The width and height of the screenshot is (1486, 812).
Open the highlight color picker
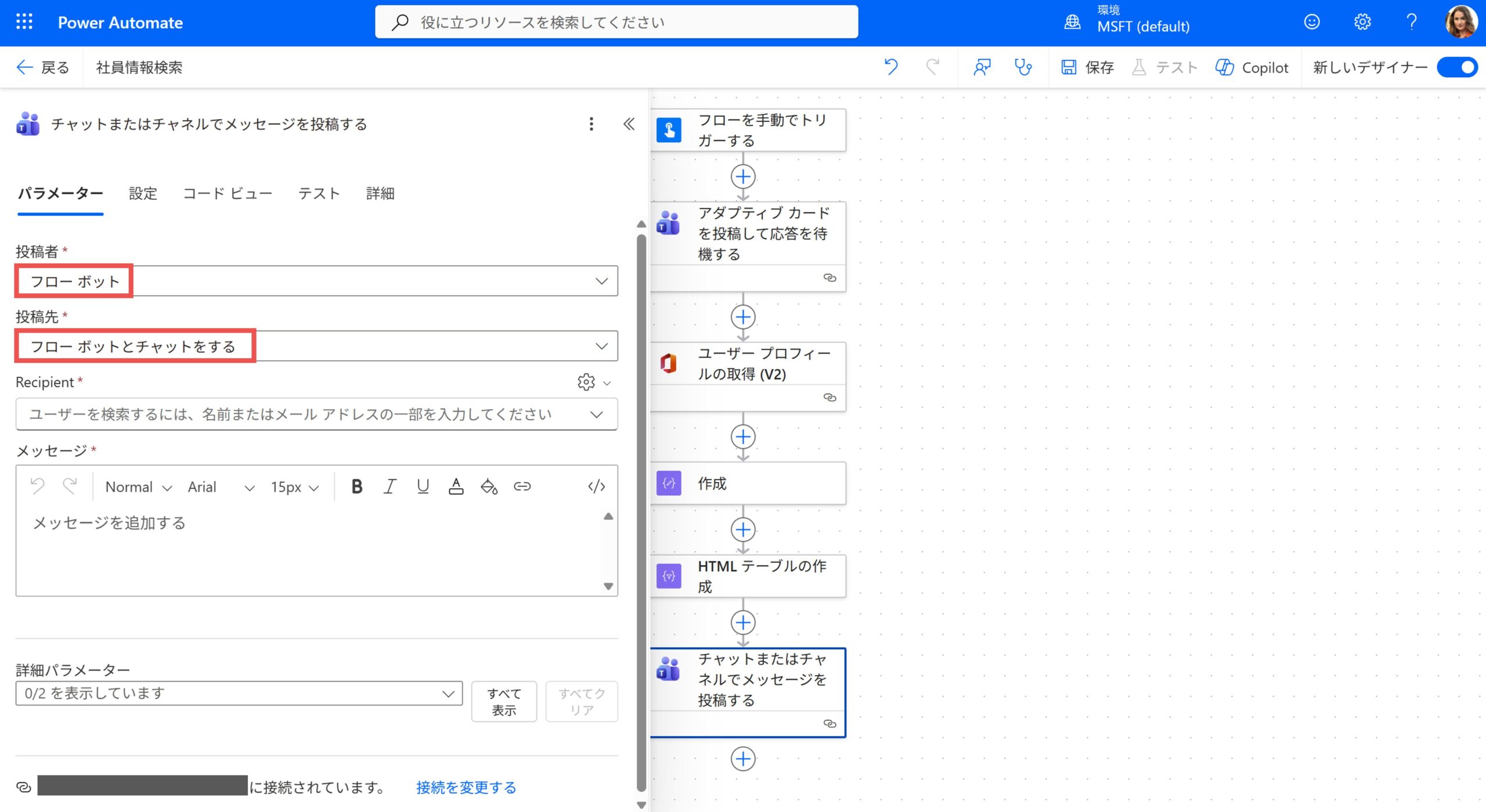[489, 486]
